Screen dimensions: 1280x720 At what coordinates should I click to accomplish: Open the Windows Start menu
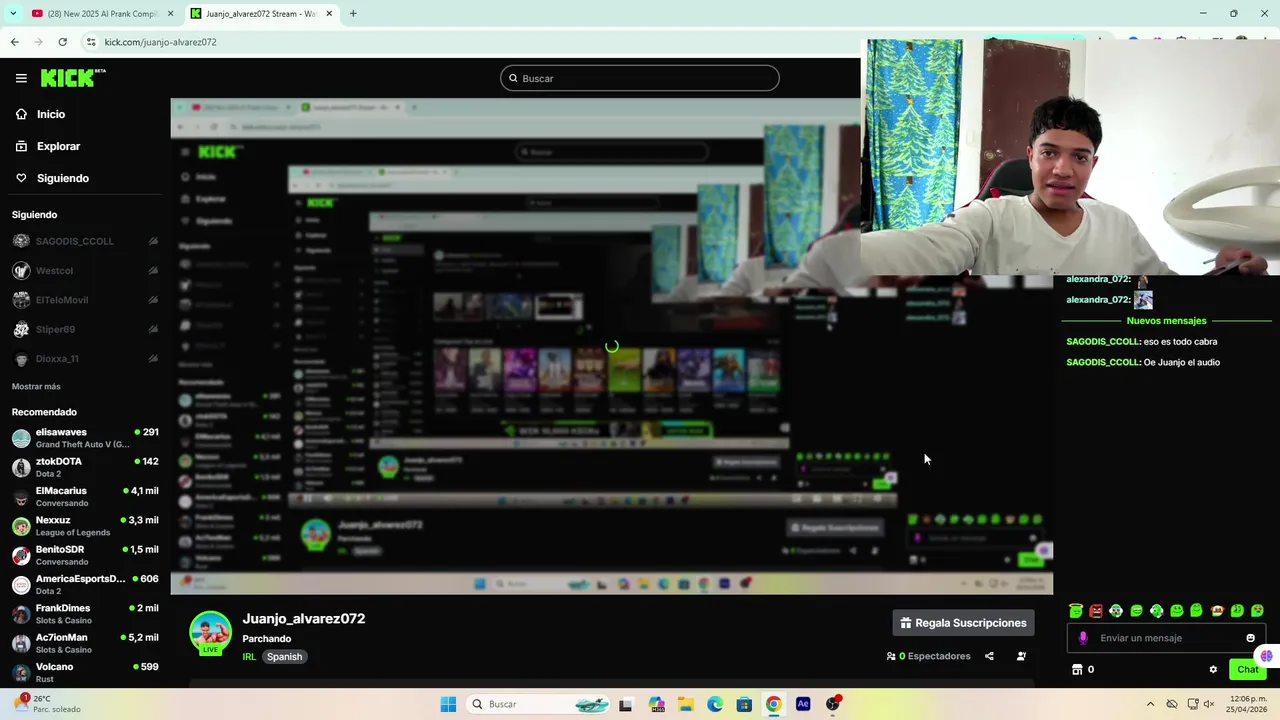click(x=448, y=704)
